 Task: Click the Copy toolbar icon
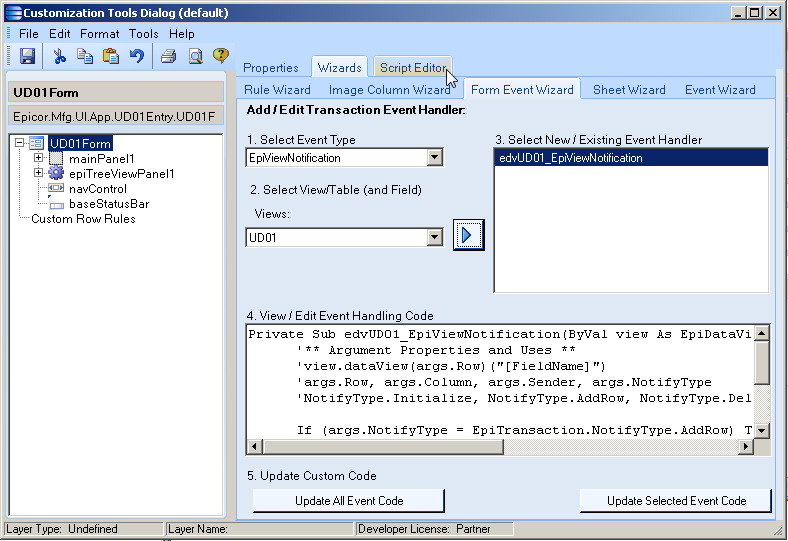point(85,56)
